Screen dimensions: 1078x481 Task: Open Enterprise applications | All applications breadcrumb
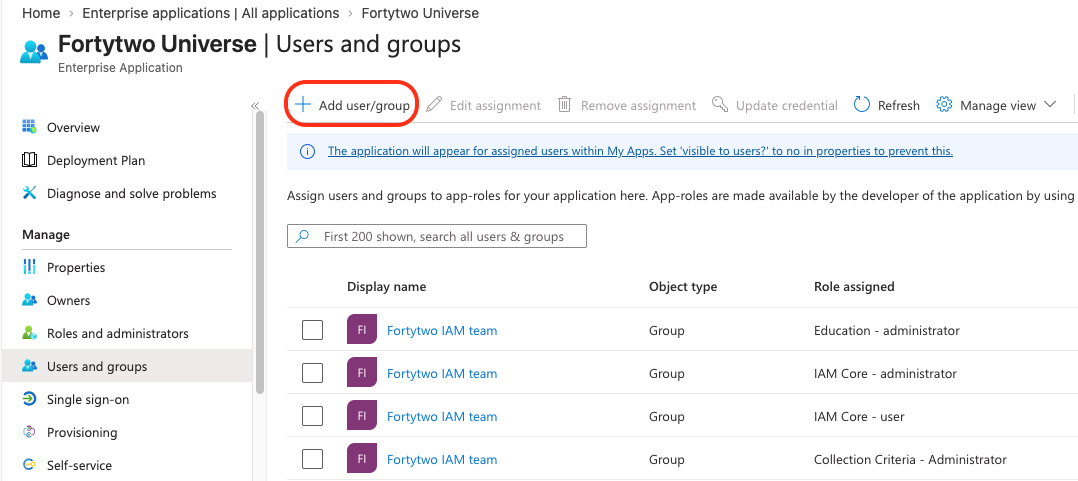click(x=210, y=13)
